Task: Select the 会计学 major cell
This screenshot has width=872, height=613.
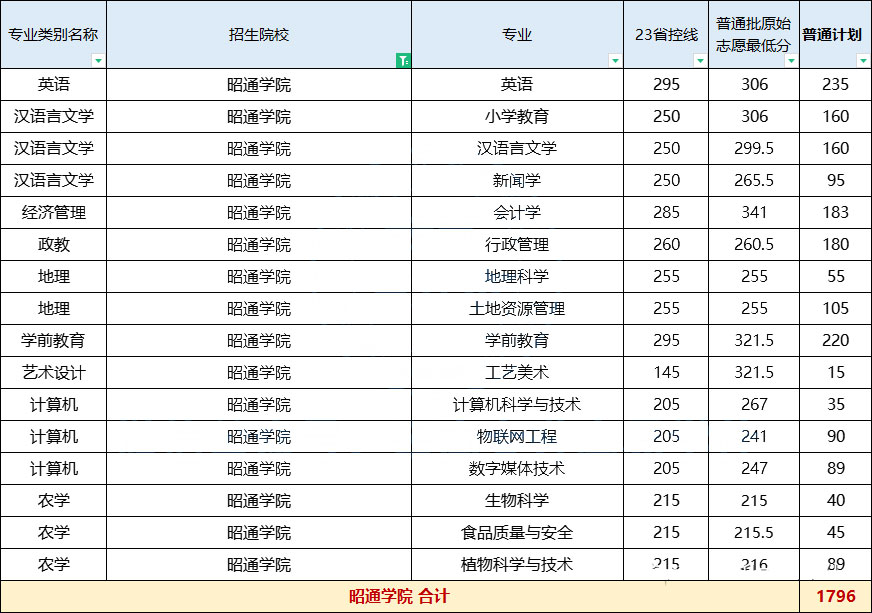Action: 517,213
